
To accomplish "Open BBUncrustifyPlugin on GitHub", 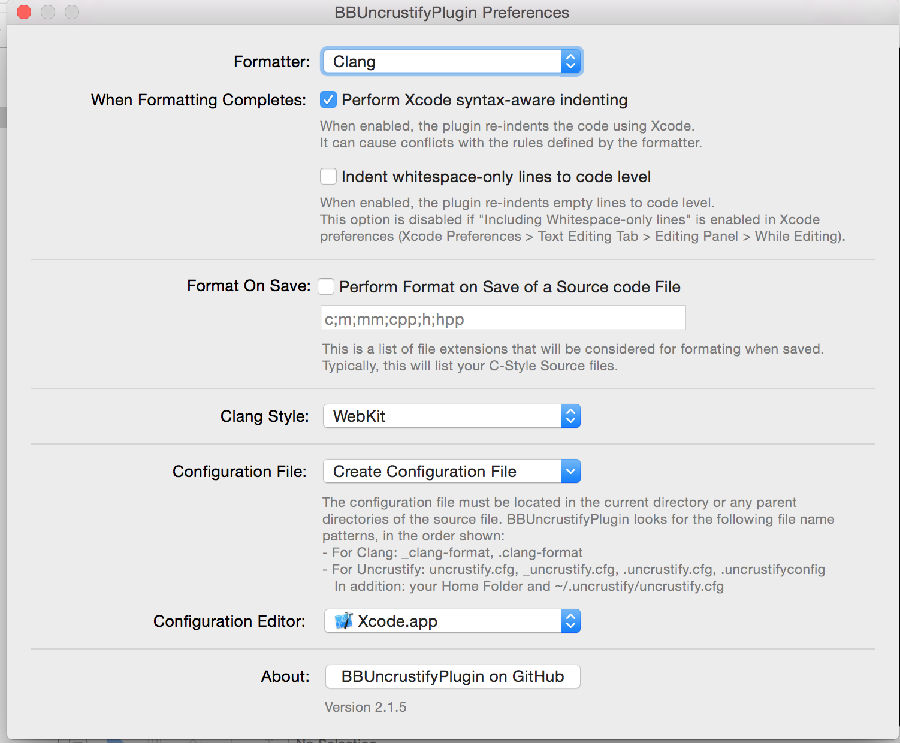I will 452,676.
